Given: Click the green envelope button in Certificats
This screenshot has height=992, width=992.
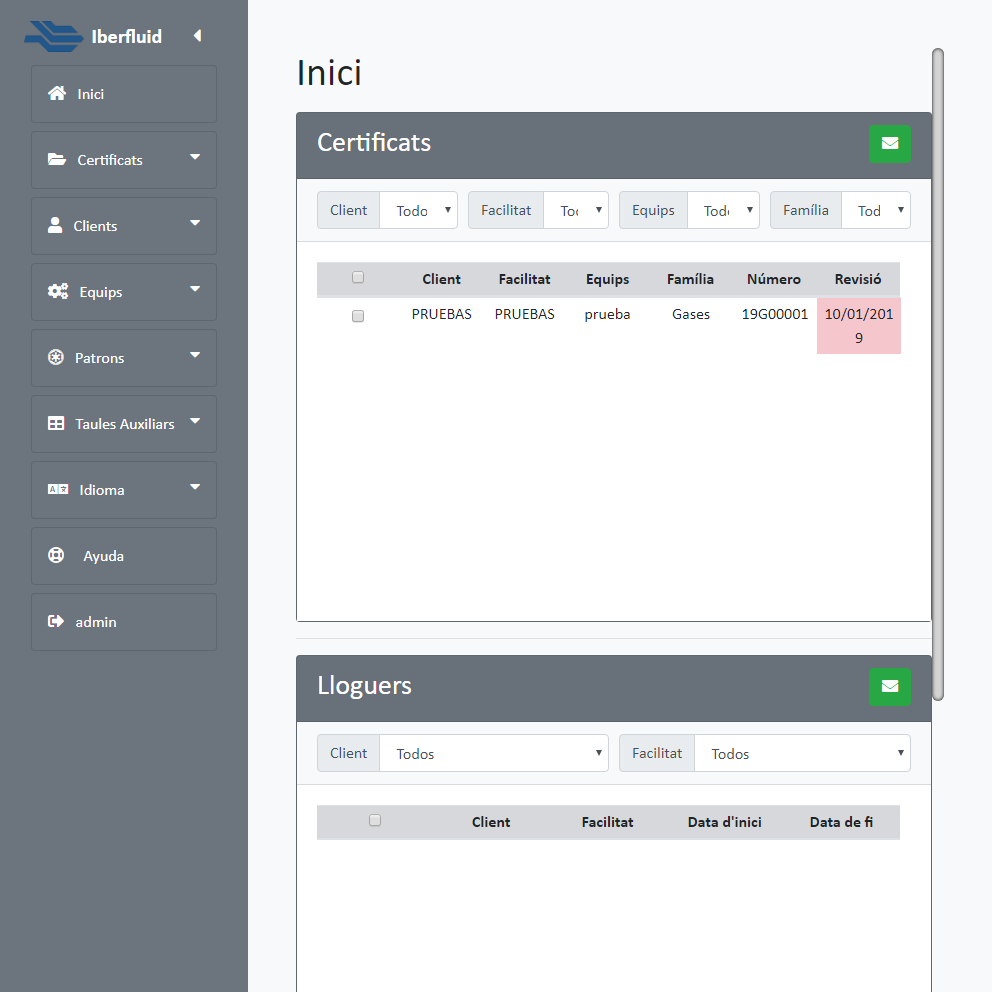Looking at the screenshot, I should click(x=890, y=144).
